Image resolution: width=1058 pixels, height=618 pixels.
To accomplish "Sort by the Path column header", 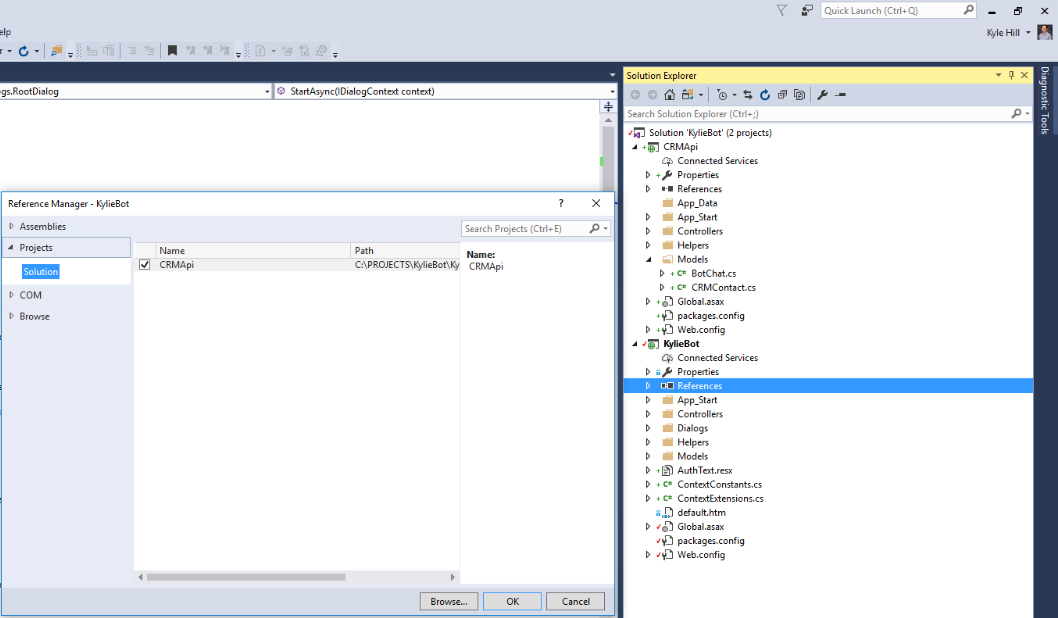I will click(x=405, y=250).
